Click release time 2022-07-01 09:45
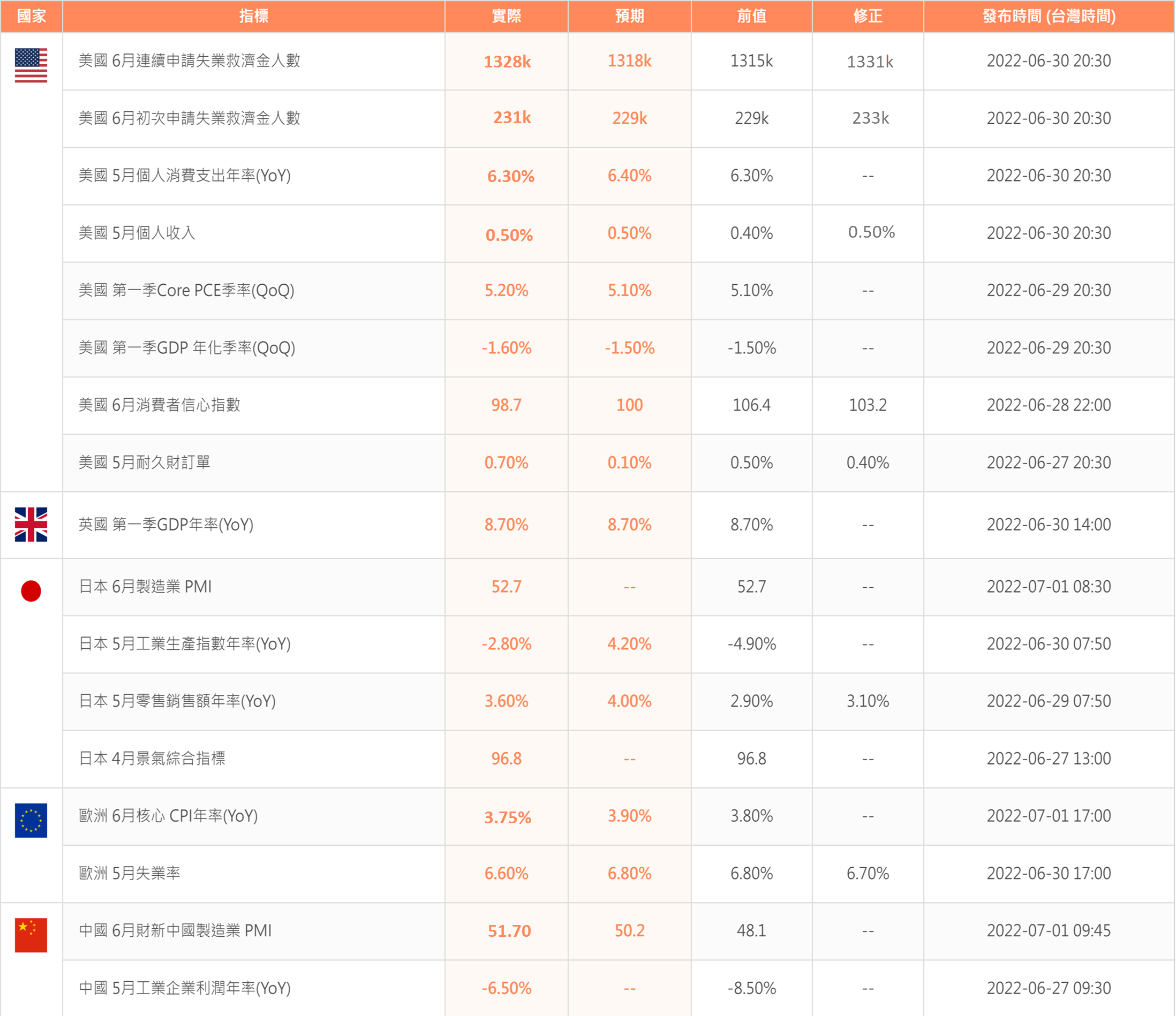The image size is (1176, 1016). 1049,930
